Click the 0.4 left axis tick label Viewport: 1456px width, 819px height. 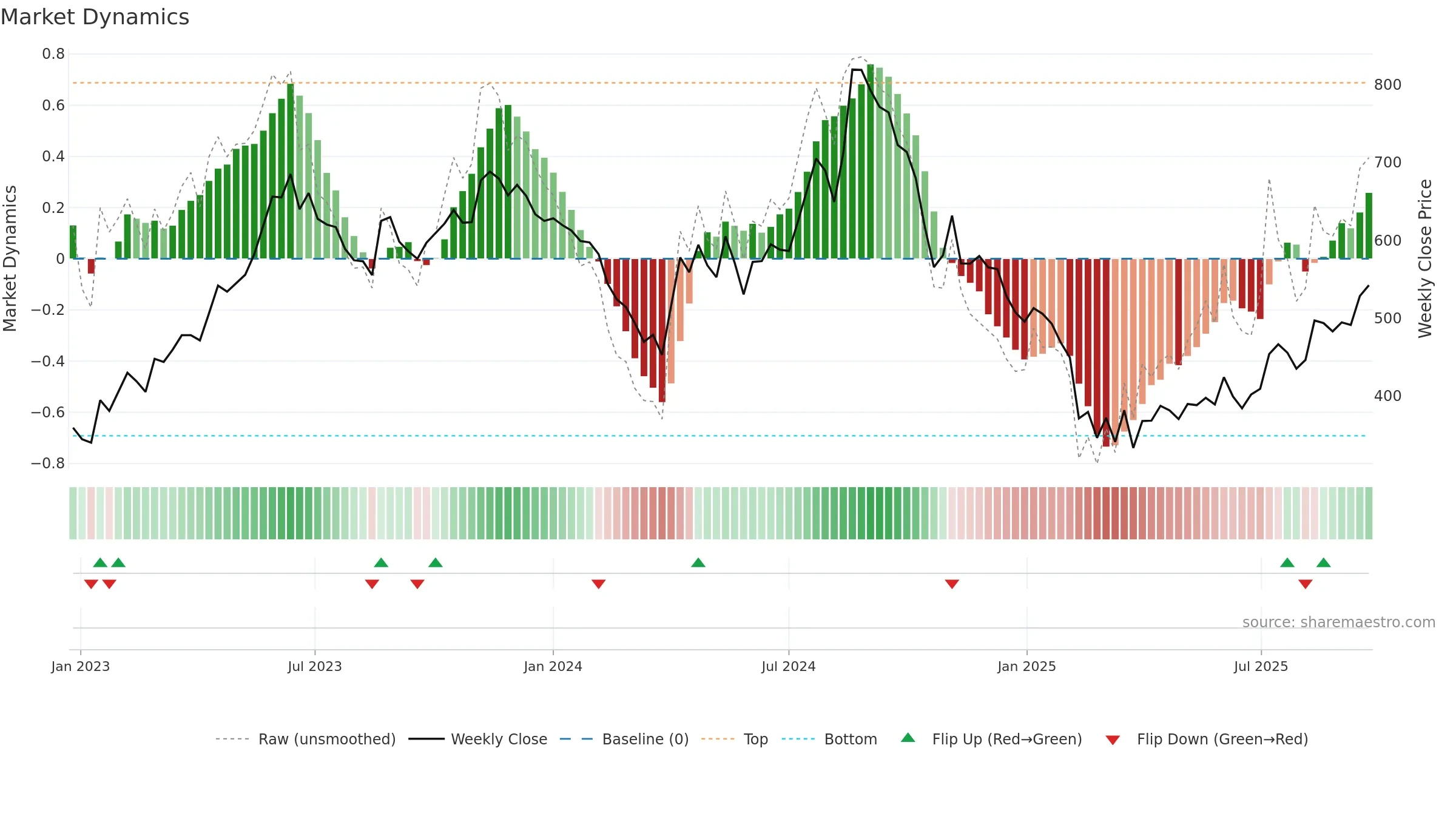53,157
